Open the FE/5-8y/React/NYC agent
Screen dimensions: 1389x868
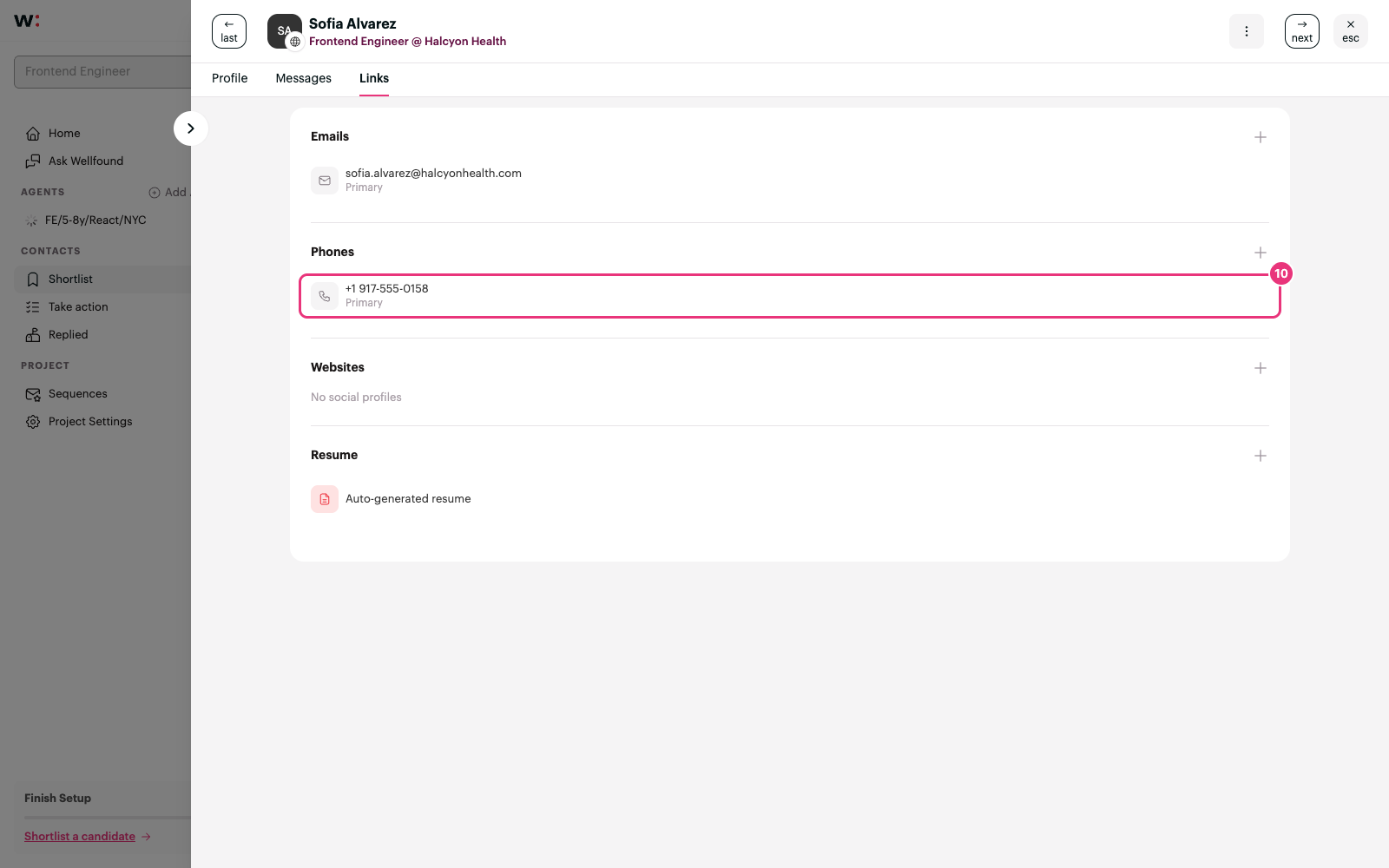95,220
